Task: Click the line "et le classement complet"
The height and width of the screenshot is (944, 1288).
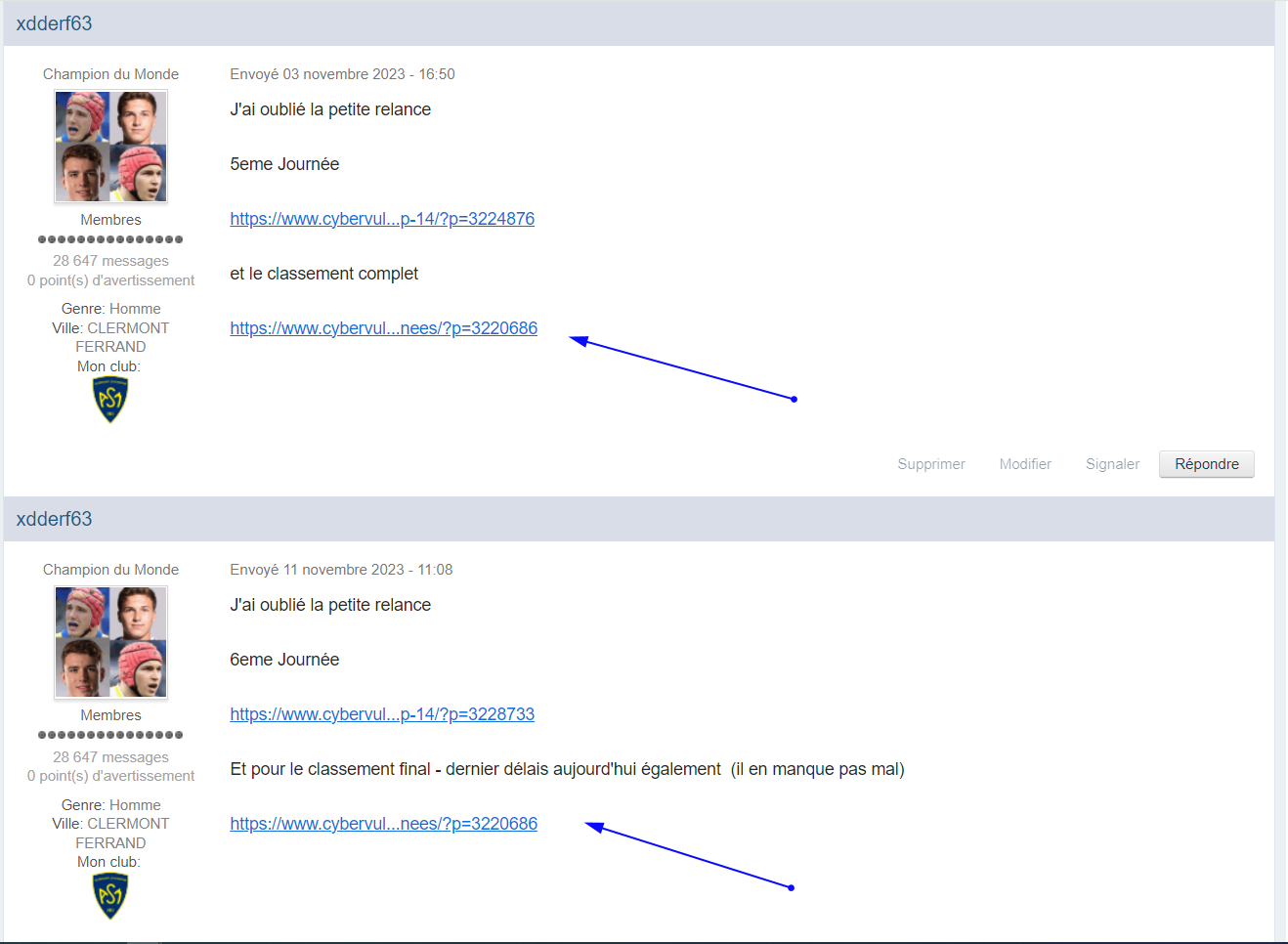Action: [323, 274]
